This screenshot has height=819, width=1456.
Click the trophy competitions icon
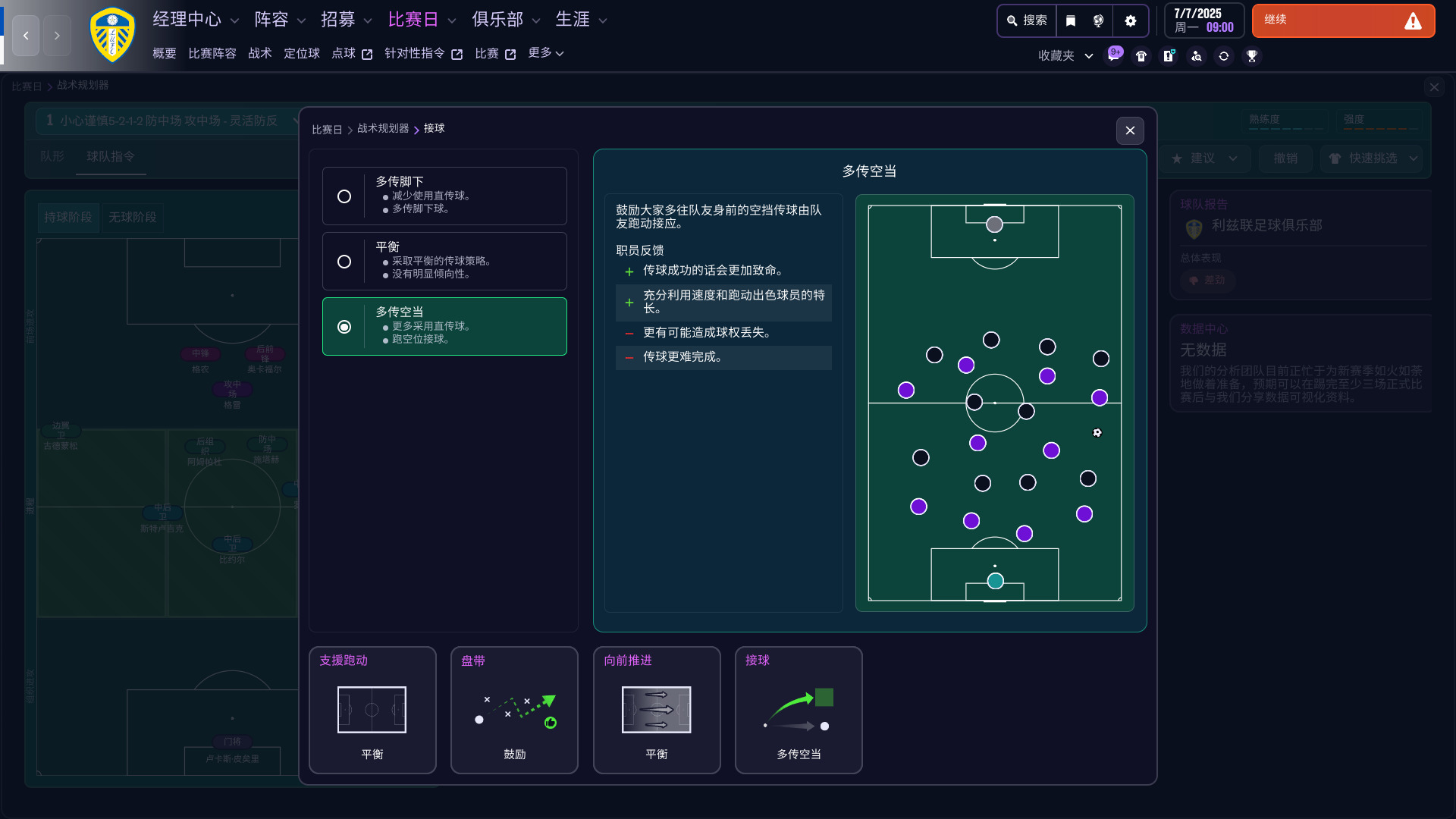tap(1252, 56)
